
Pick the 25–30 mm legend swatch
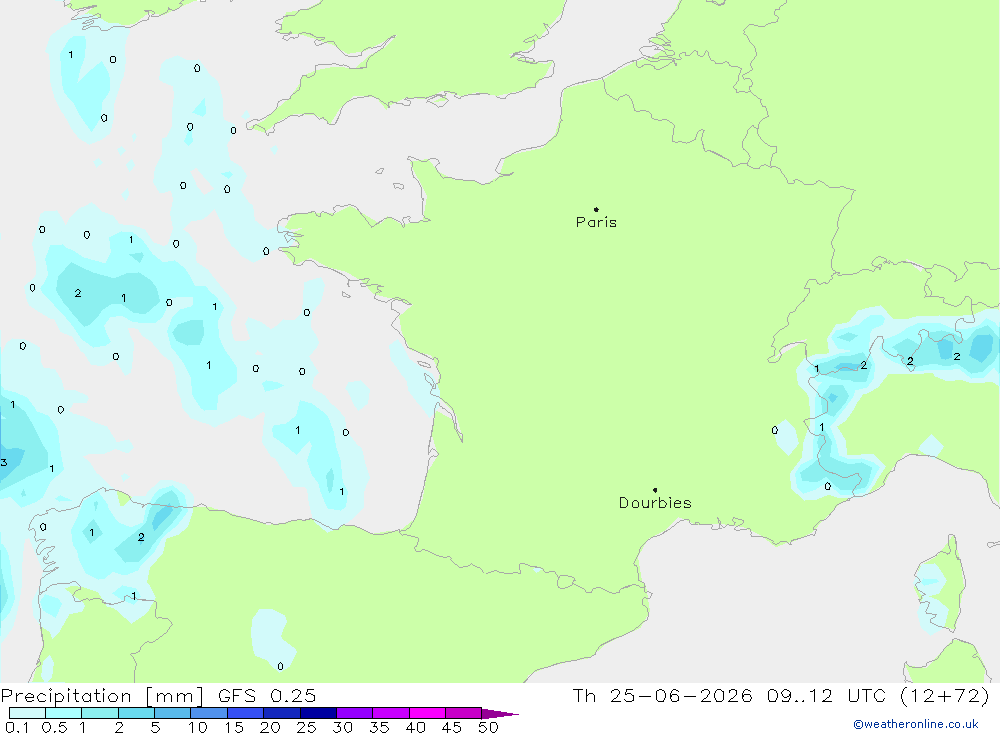pos(318,713)
